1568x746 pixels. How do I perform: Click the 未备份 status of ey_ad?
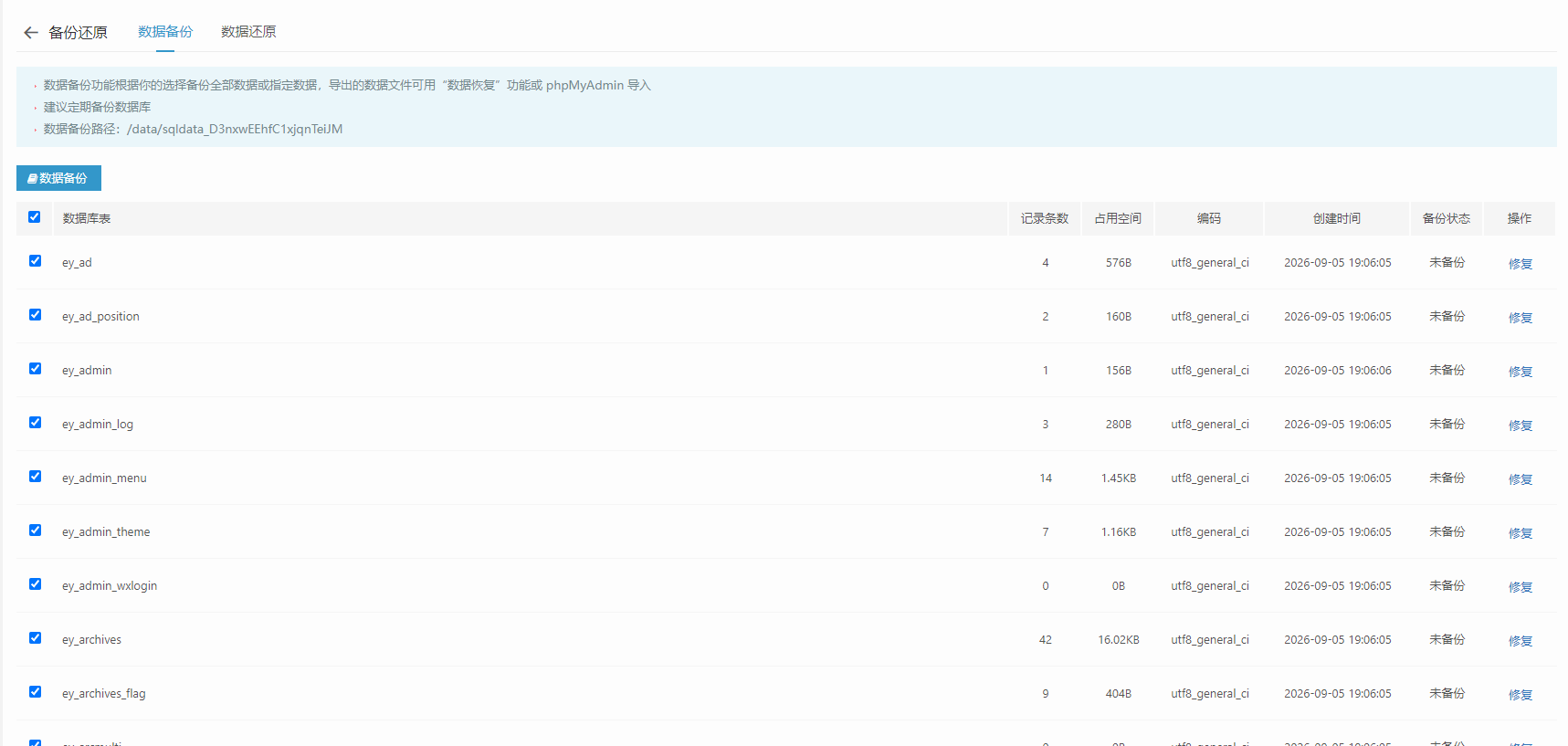click(x=1447, y=263)
